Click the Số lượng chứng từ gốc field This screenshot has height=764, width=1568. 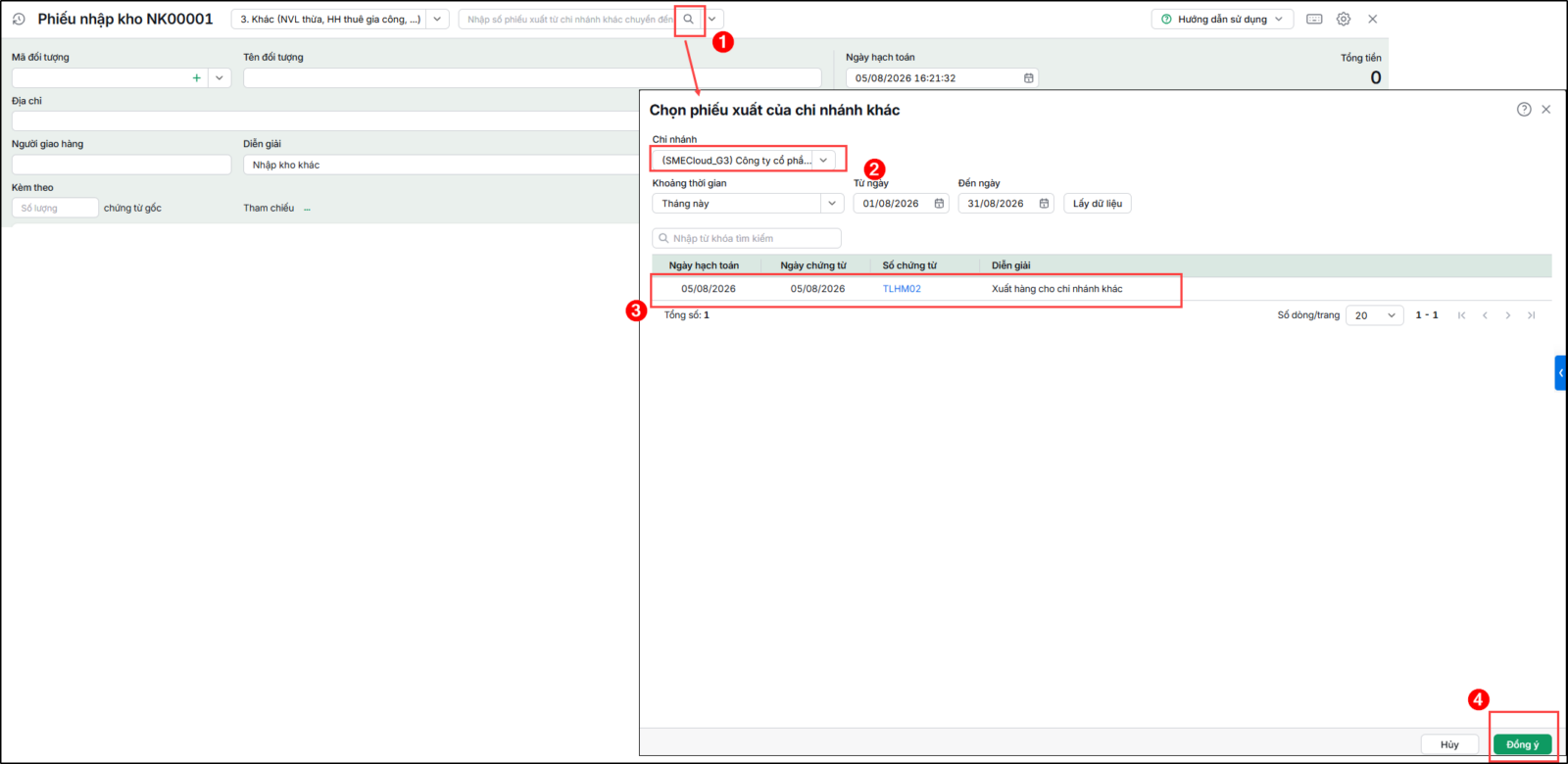(55, 208)
